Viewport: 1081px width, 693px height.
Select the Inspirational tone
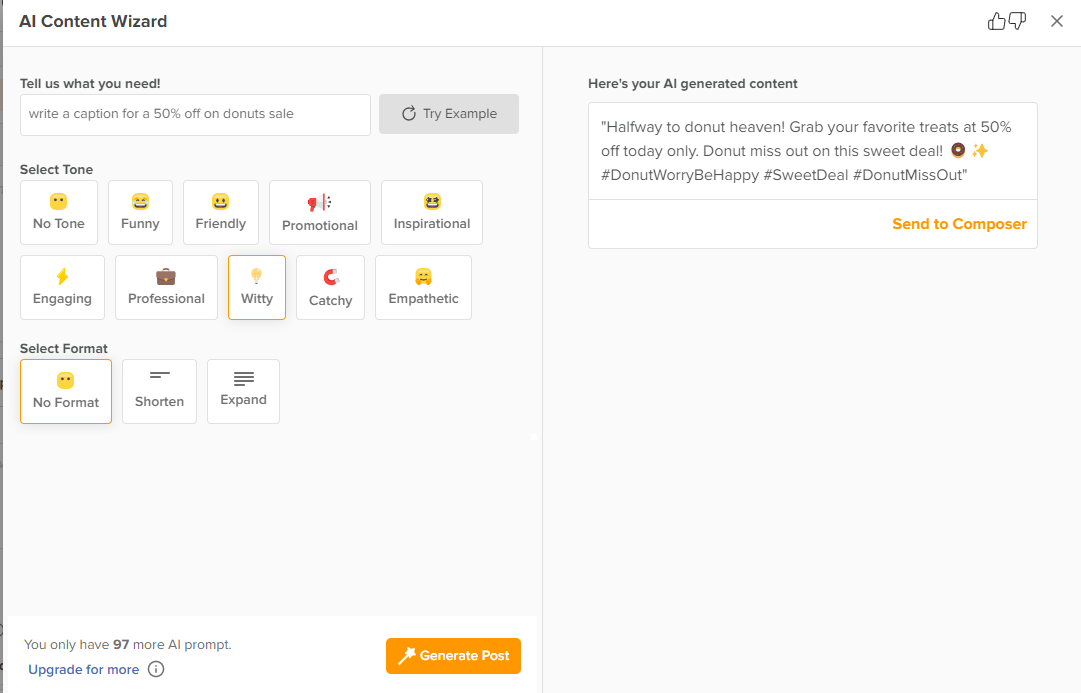431,212
